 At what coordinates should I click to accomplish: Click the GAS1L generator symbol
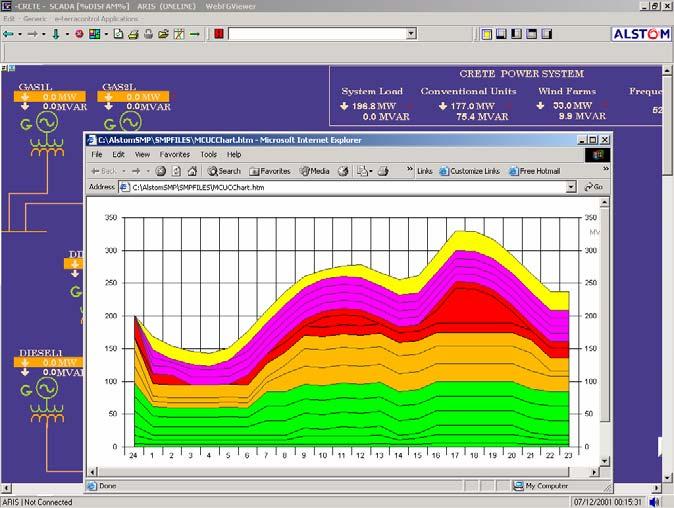pyautogui.click(x=47, y=122)
